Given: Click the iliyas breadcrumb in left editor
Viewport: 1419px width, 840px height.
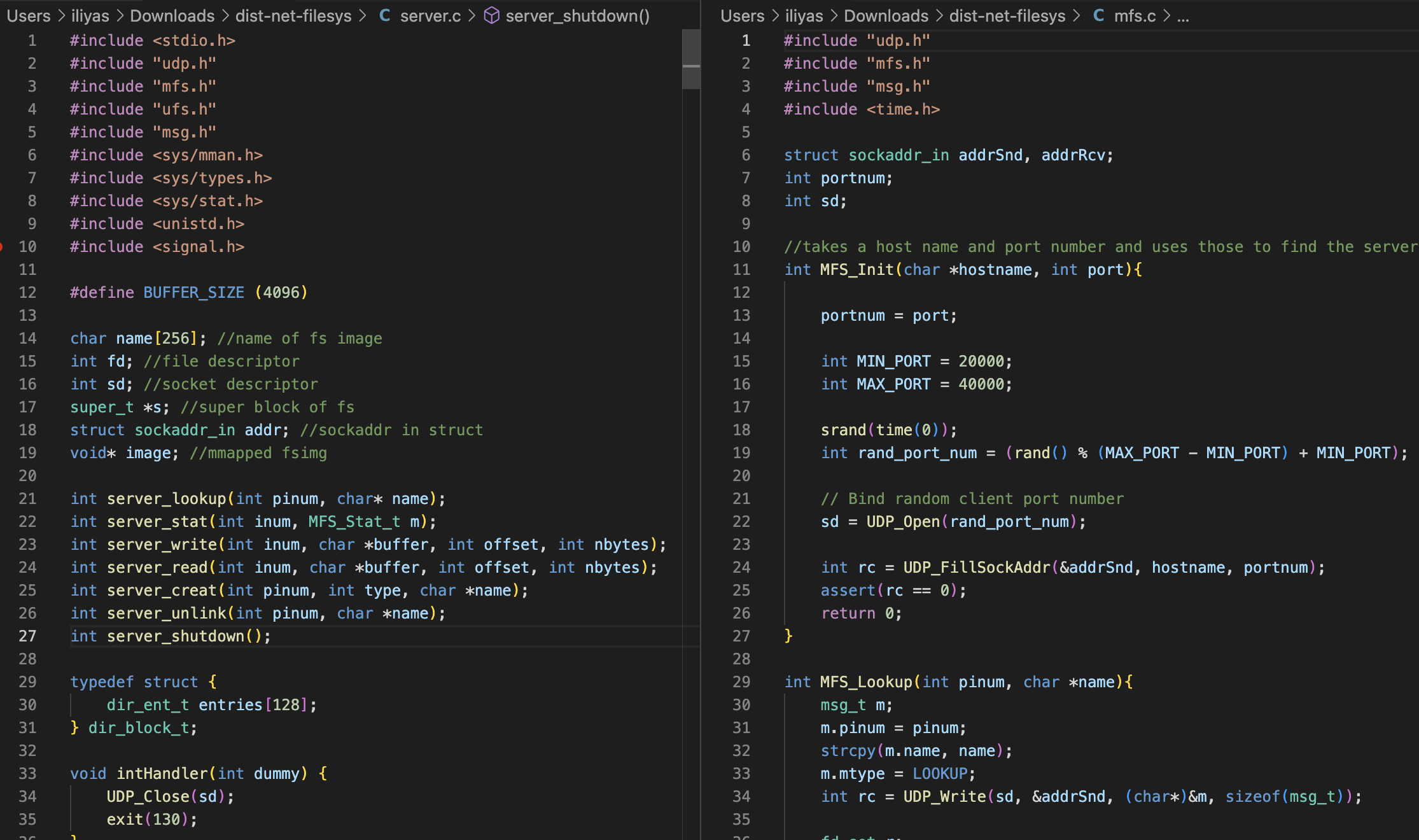Looking at the screenshot, I should coord(90,16).
